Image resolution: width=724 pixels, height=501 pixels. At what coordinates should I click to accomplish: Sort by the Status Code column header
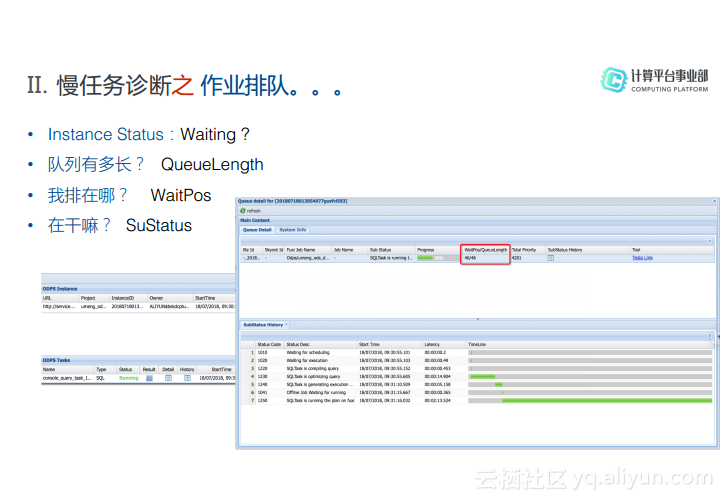pyautogui.click(x=270, y=344)
